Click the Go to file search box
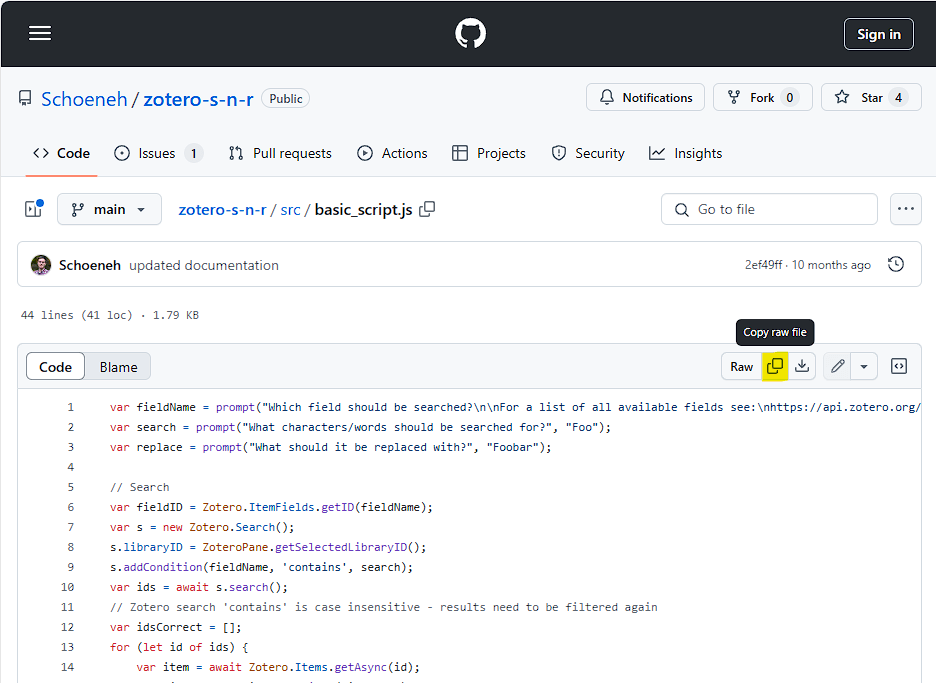This screenshot has height=683, width=936. click(x=769, y=209)
